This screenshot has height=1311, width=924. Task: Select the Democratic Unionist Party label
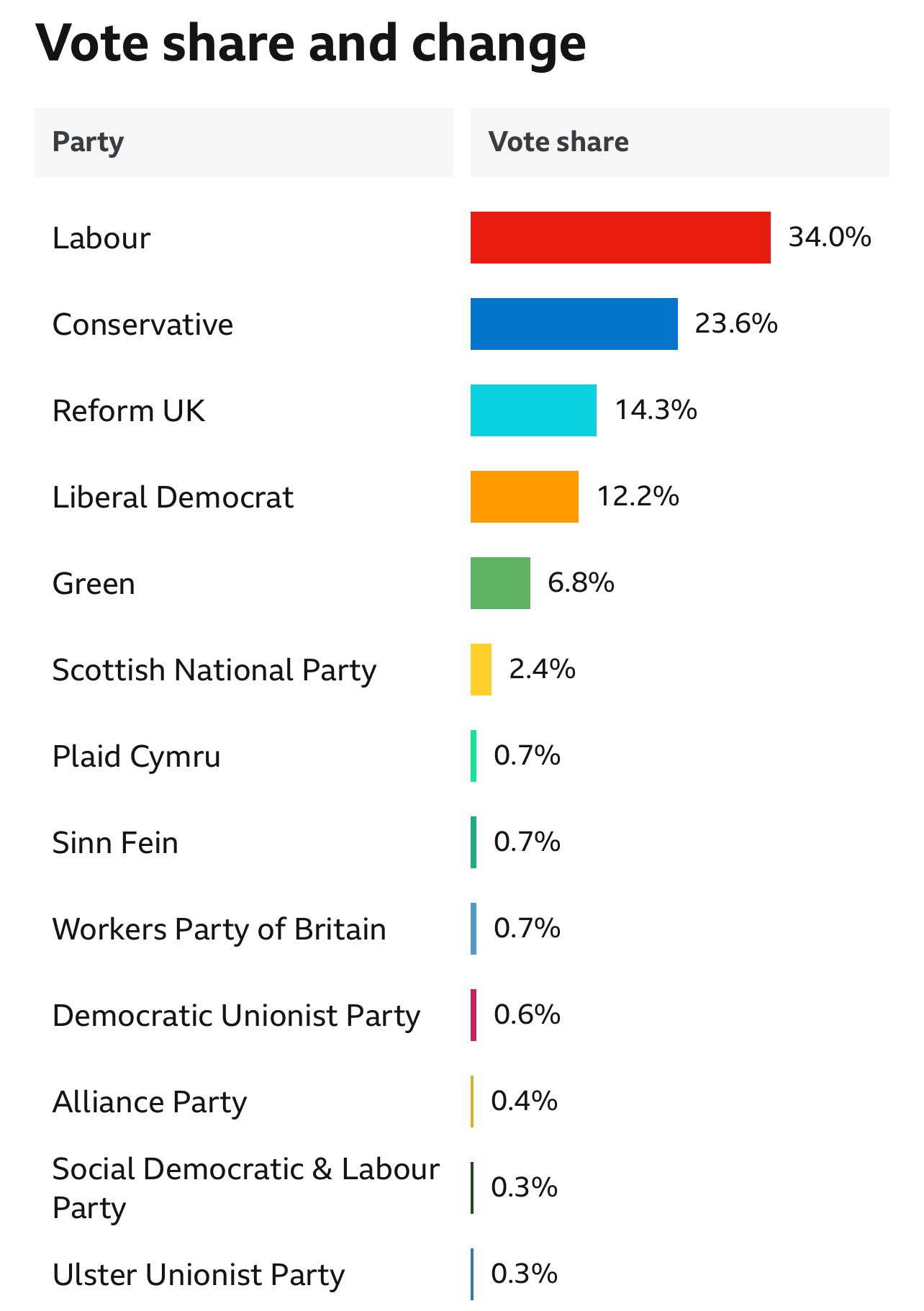pyautogui.click(x=236, y=1016)
